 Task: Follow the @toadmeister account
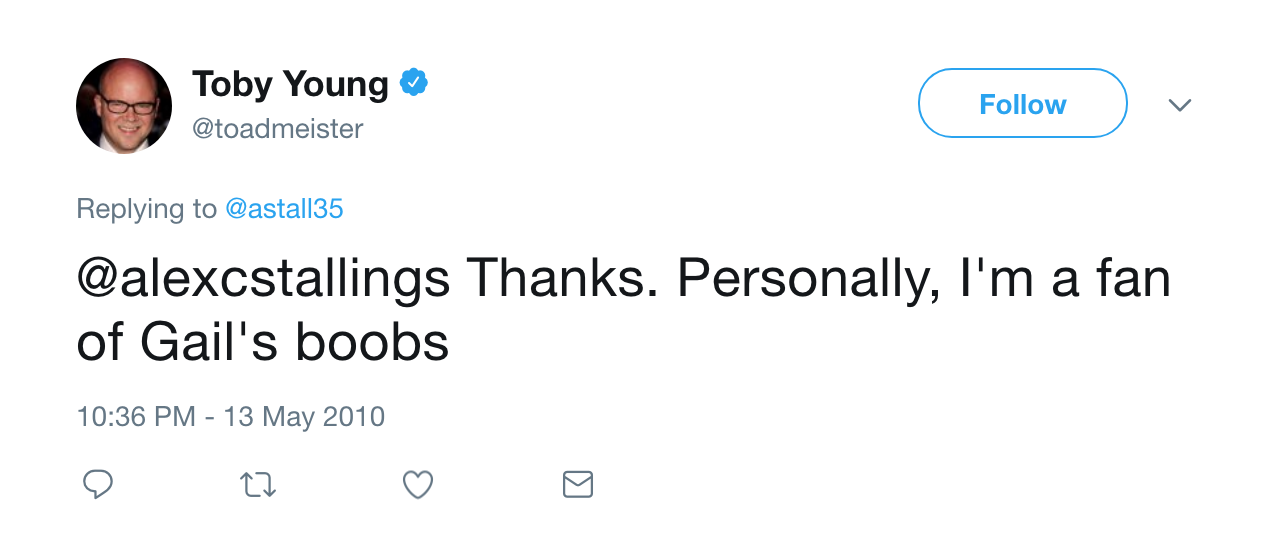(x=1022, y=103)
